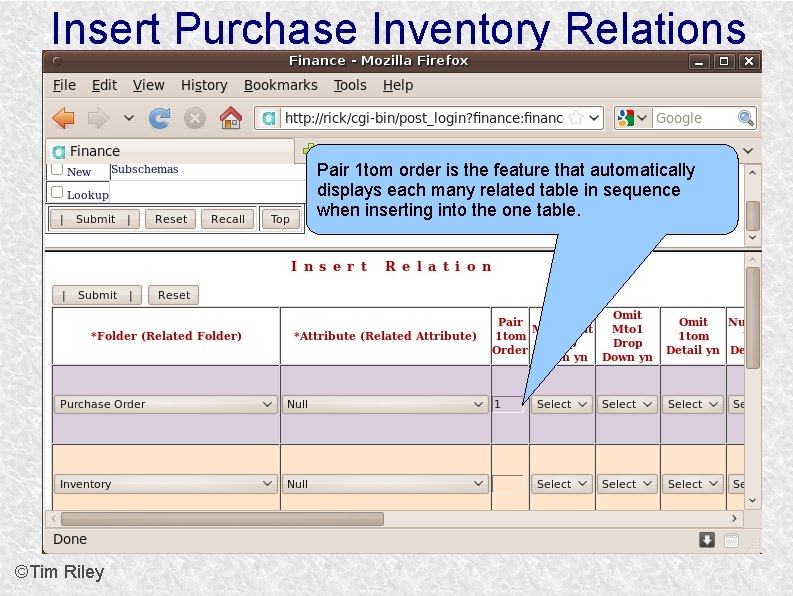Click the grey Forward arrow

tap(98, 118)
